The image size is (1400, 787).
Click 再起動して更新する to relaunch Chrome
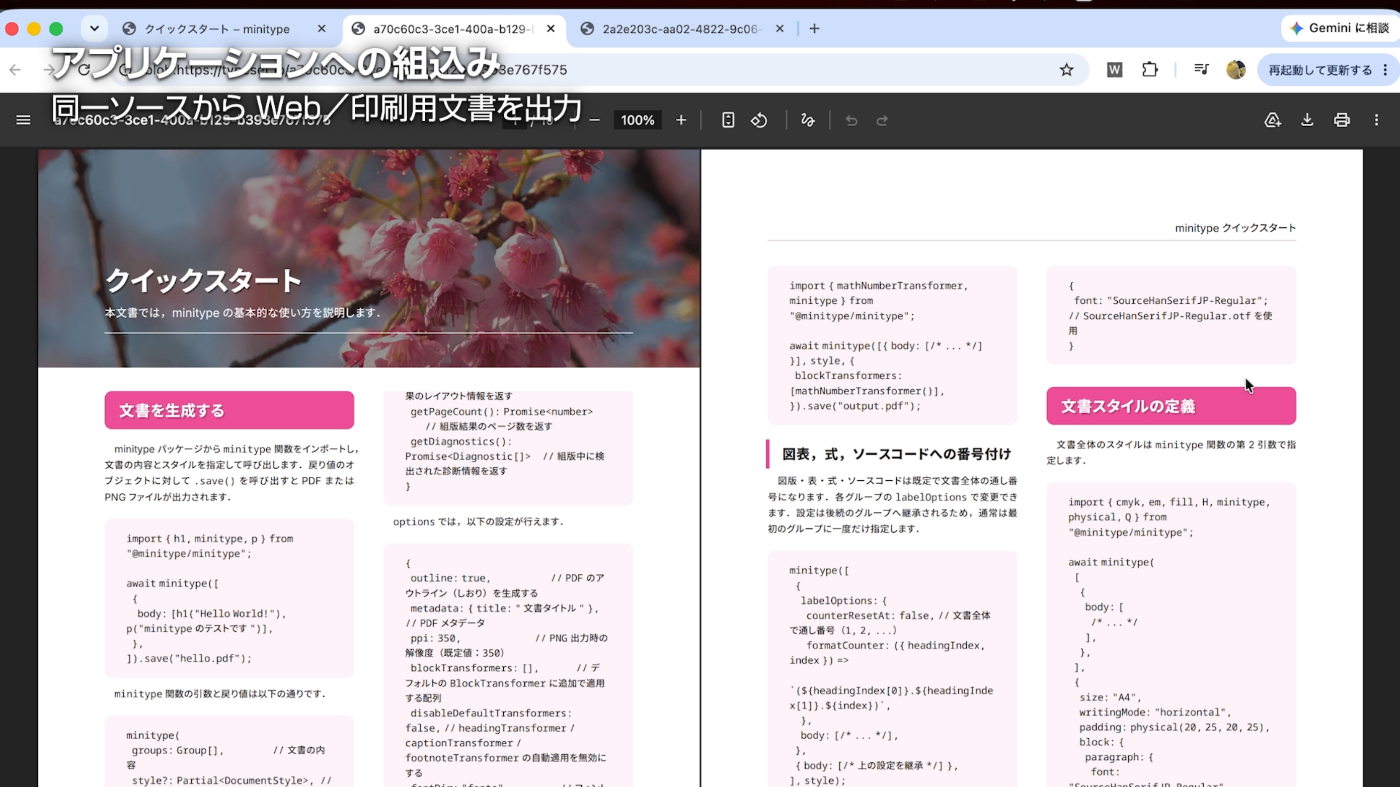[x=1326, y=70]
